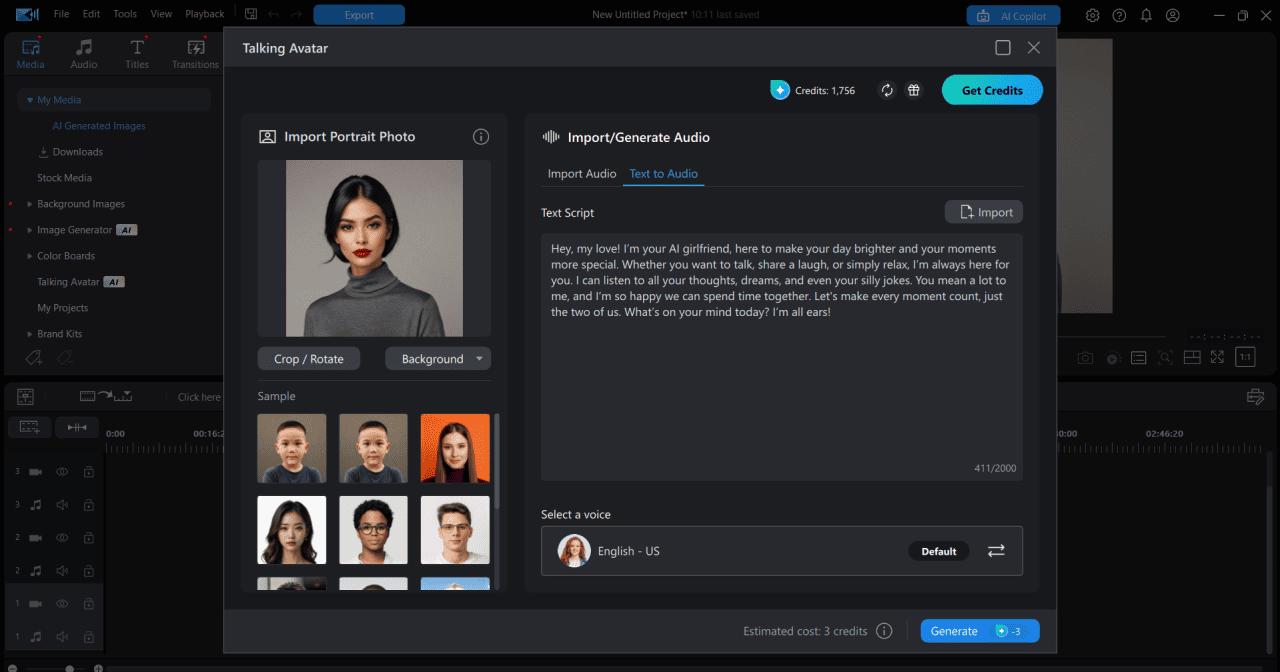Open the Playback menu
Image resolution: width=1280 pixels, height=672 pixels.
coord(204,13)
